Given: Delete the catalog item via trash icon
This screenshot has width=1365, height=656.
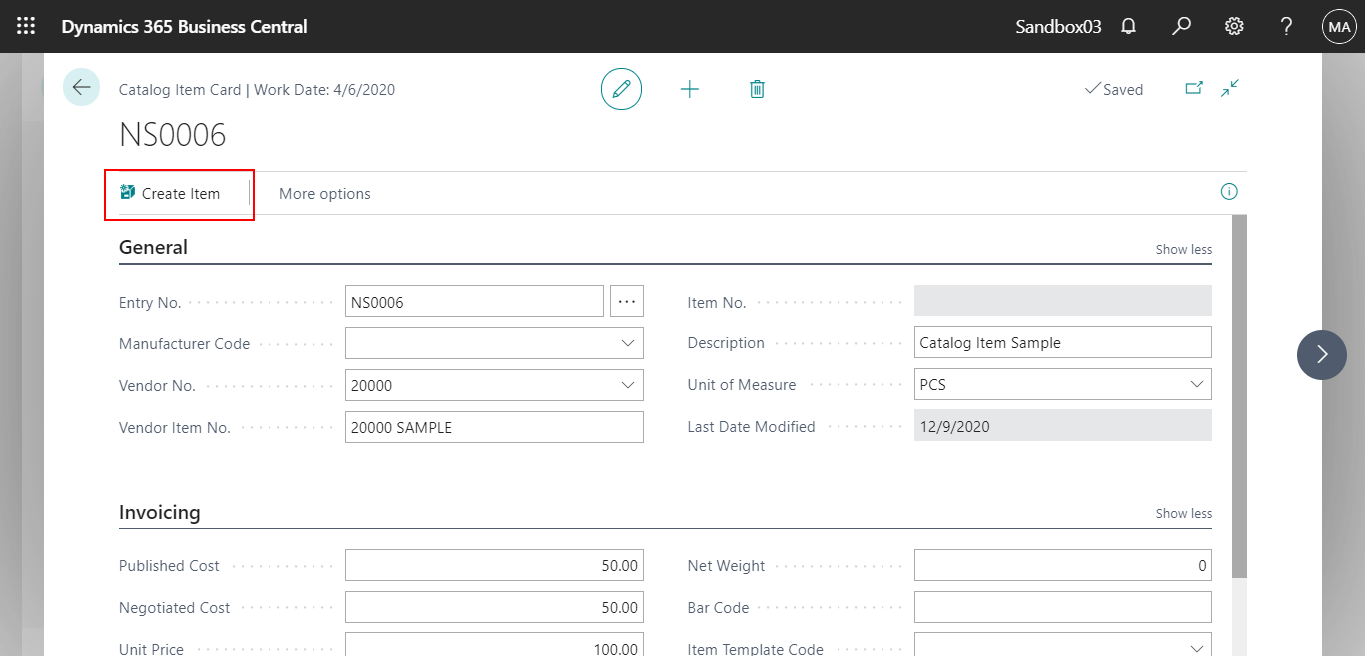Looking at the screenshot, I should pyautogui.click(x=757, y=88).
